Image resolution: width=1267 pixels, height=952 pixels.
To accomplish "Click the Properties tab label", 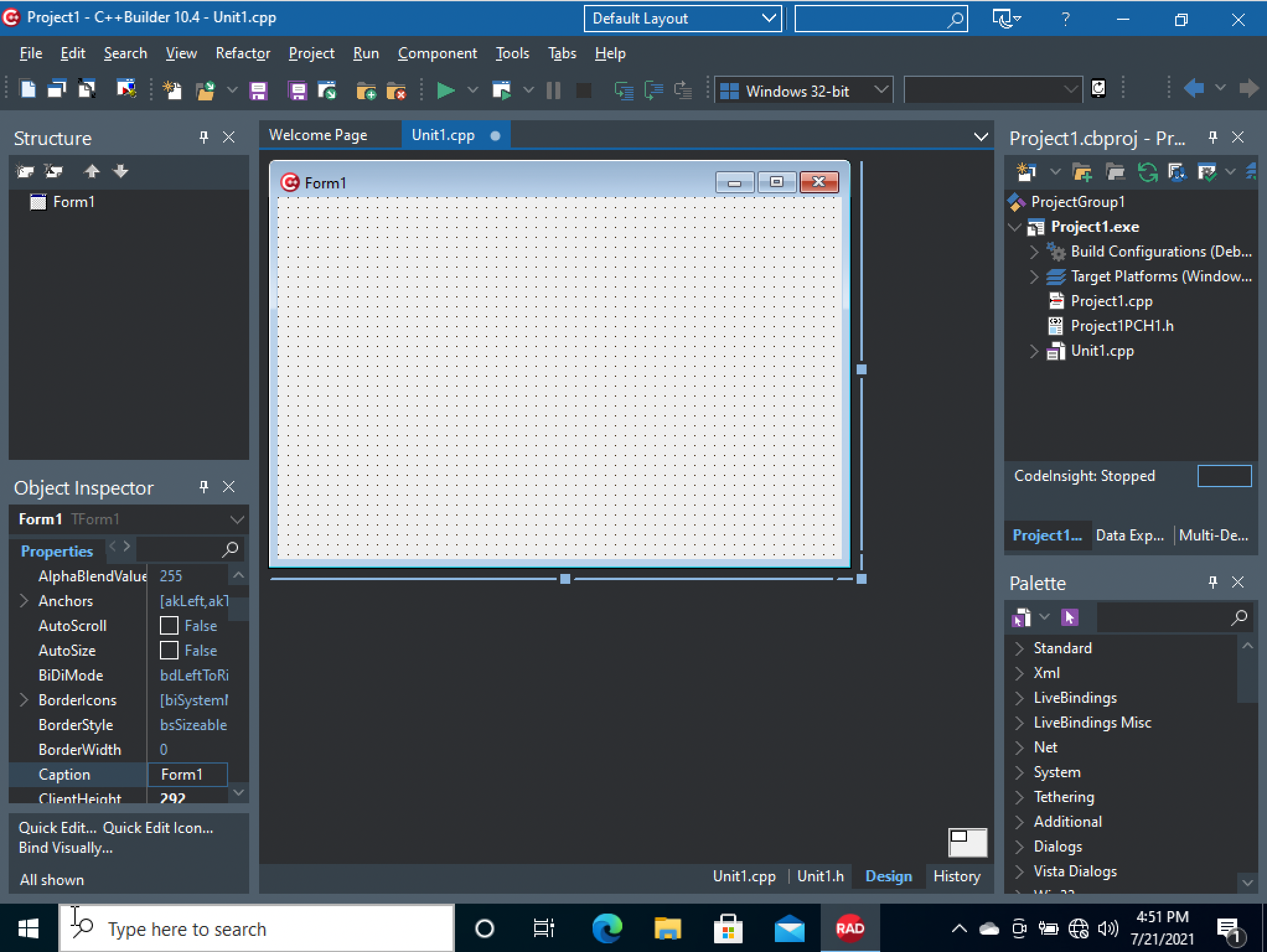I will (x=57, y=551).
